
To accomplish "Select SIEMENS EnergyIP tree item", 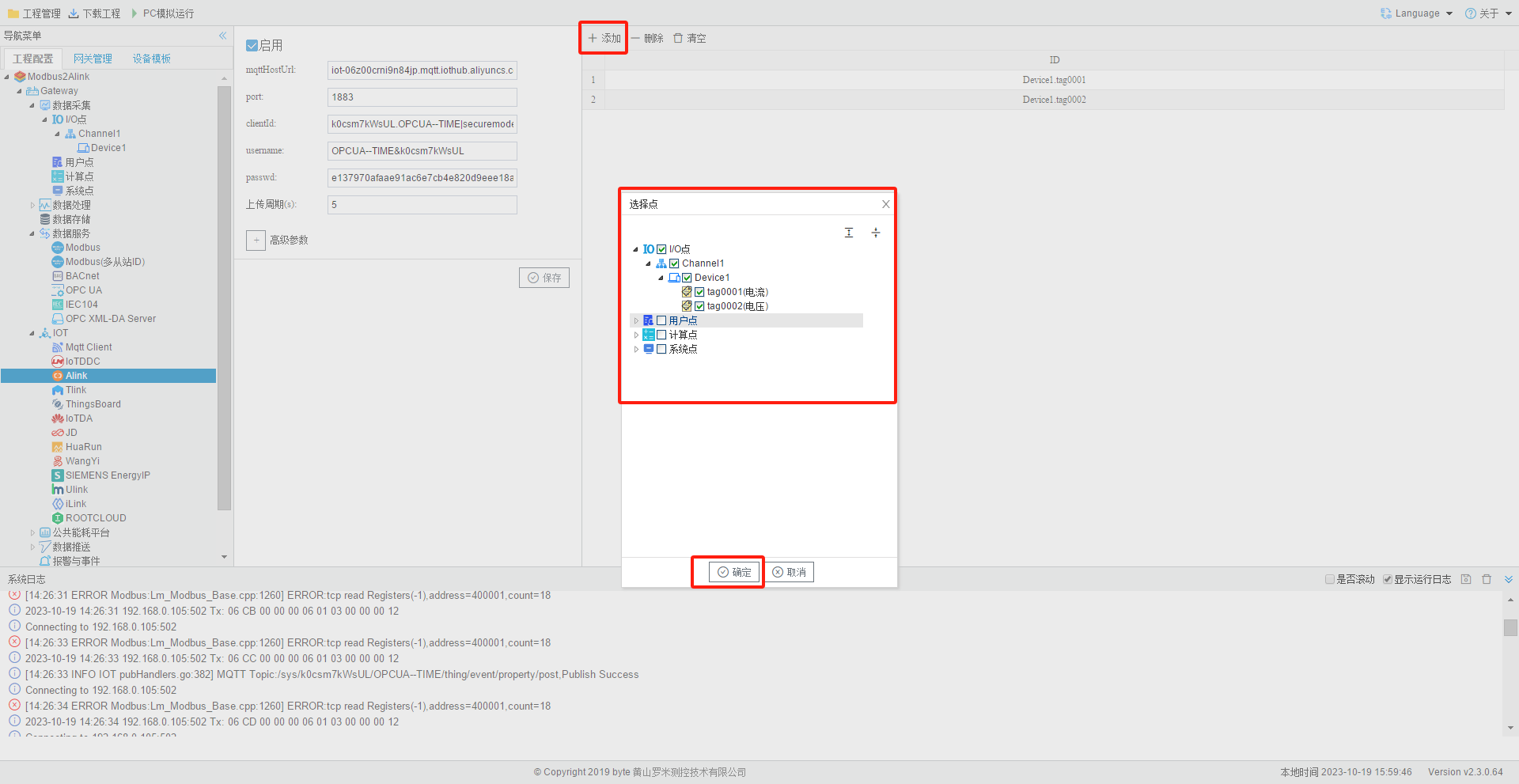I will 108,475.
